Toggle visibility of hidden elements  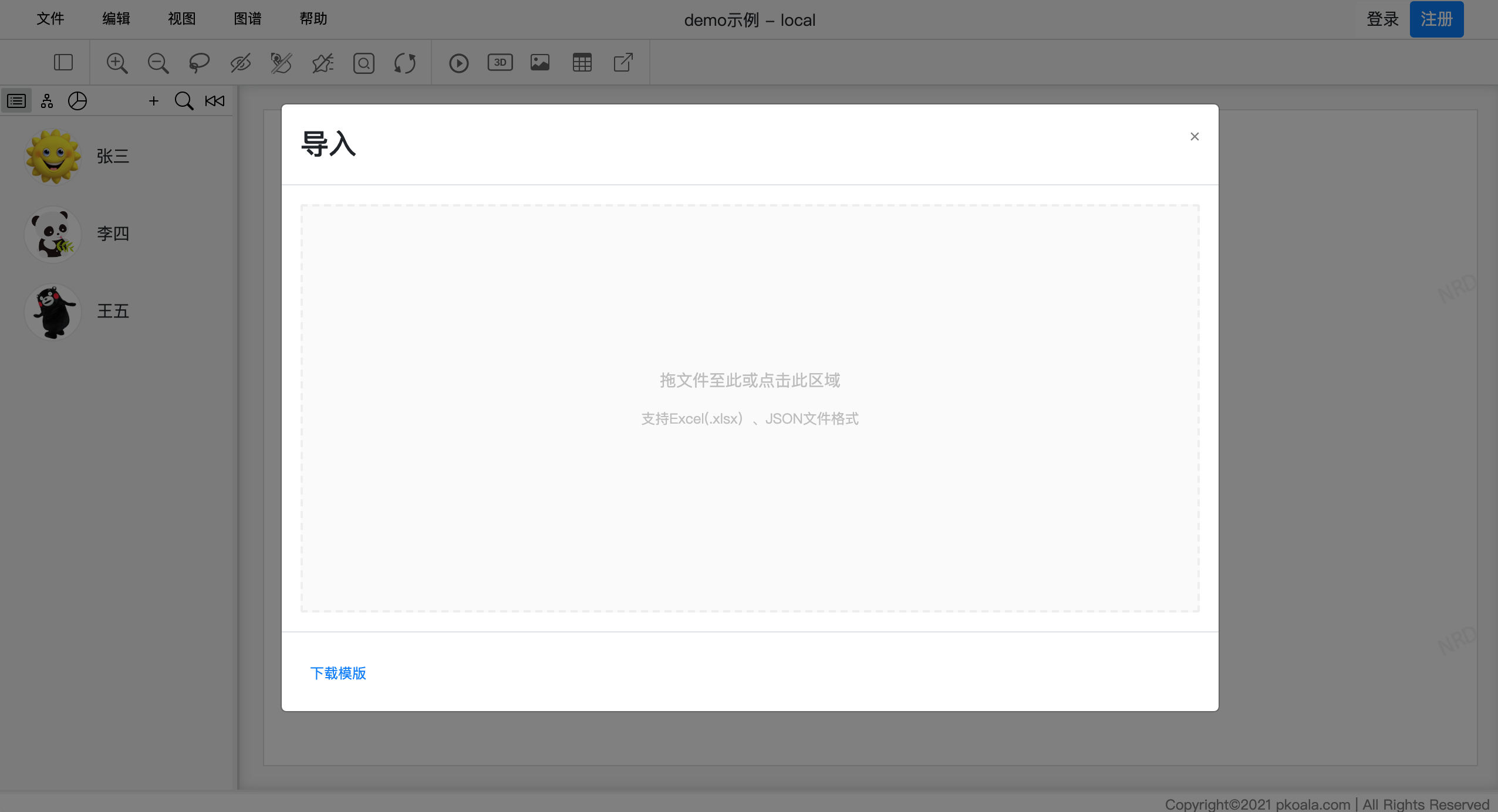point(241,62)
